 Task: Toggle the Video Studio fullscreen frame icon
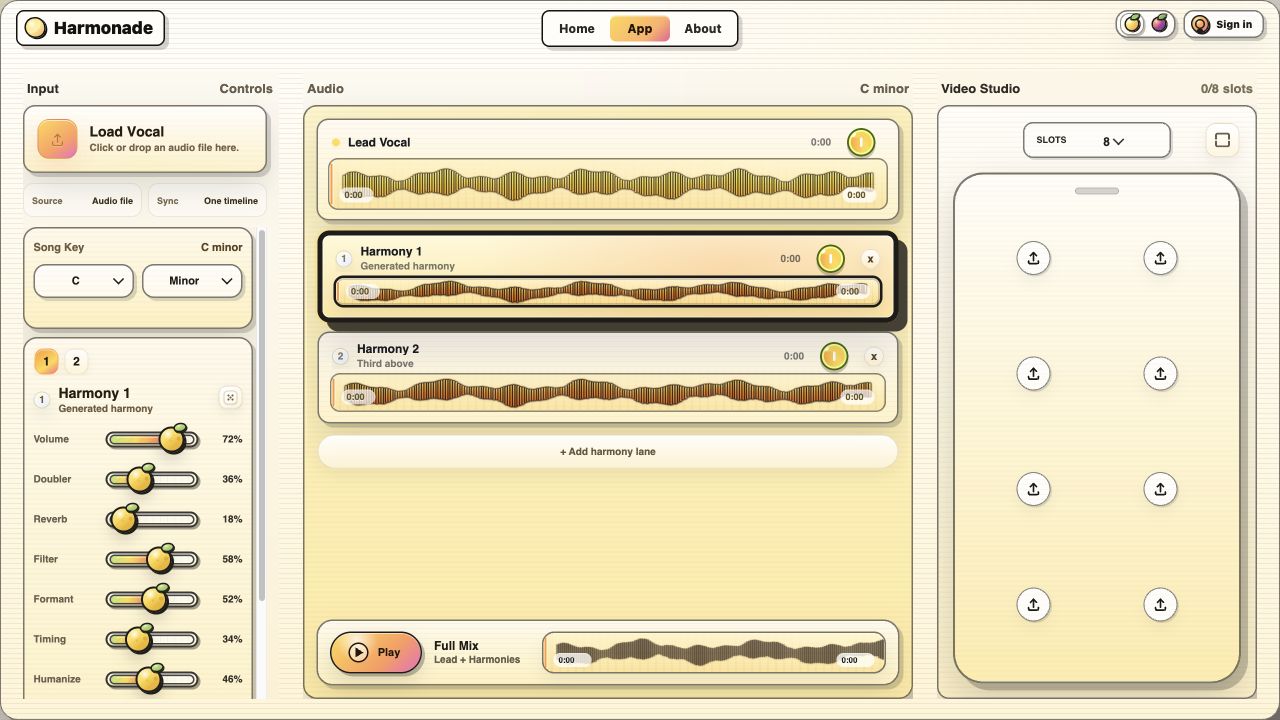[1222, 140]
